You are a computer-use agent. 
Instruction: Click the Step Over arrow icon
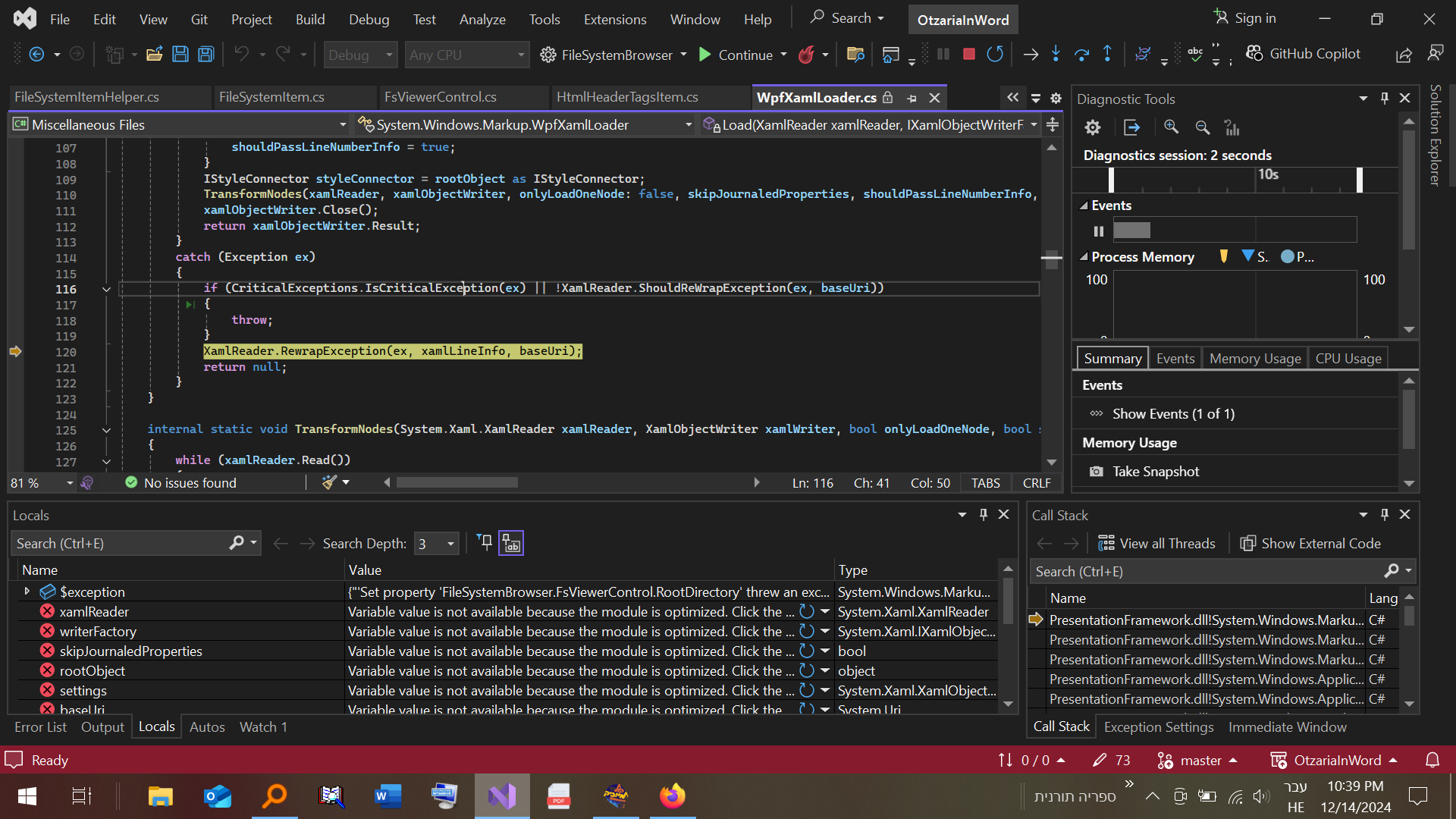pyautogui.click(x=1082, y=54)
